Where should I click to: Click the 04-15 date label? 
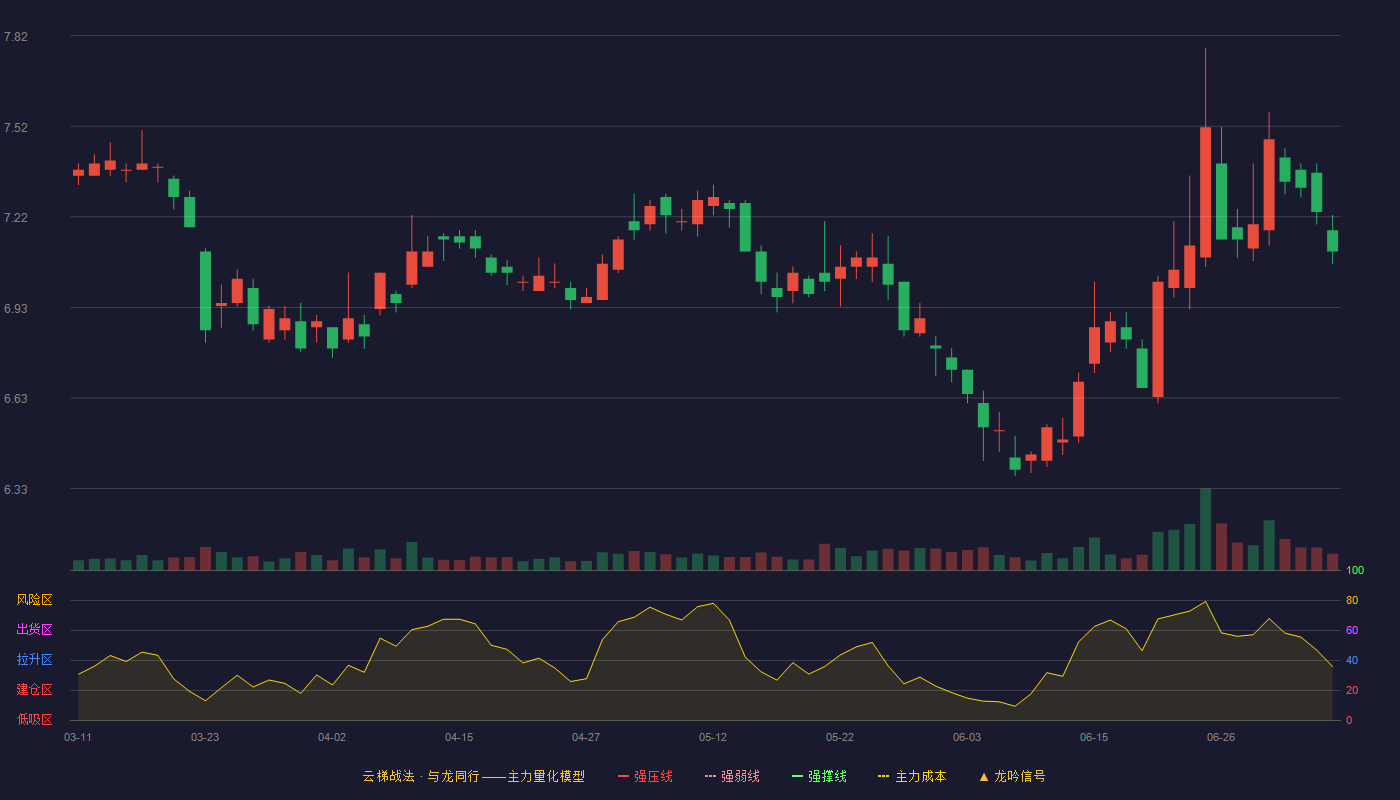coord(459,737)
